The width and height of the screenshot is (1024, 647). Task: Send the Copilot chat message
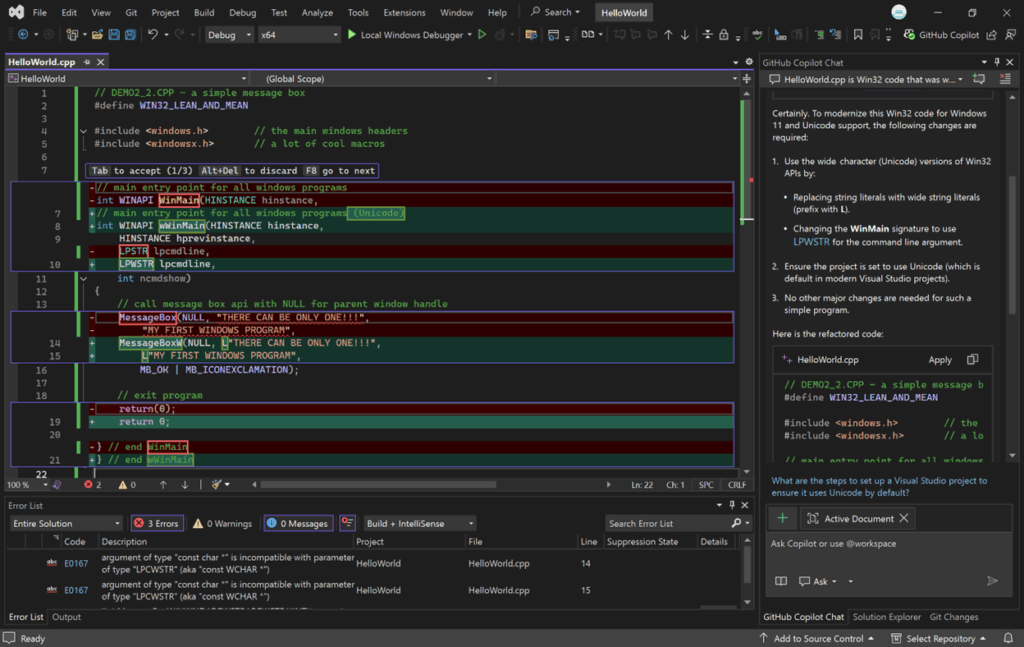click(x=992, y=581)
